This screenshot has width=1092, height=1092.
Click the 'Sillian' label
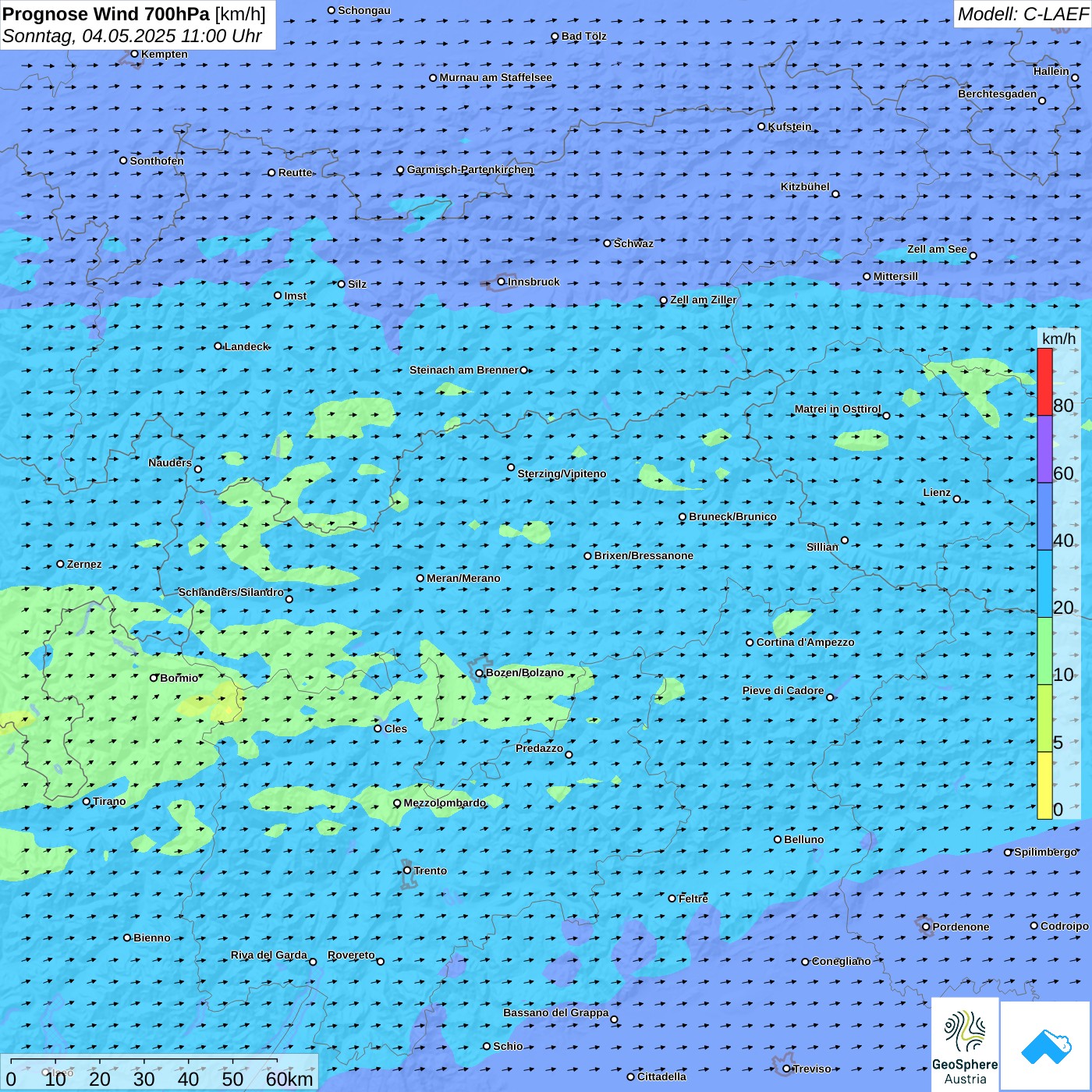pos(822,547)
